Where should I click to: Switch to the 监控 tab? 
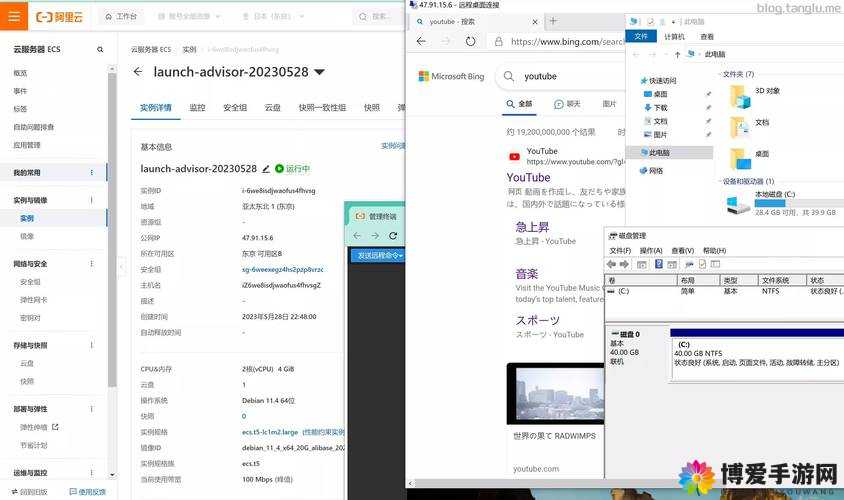tap(197, 108)
